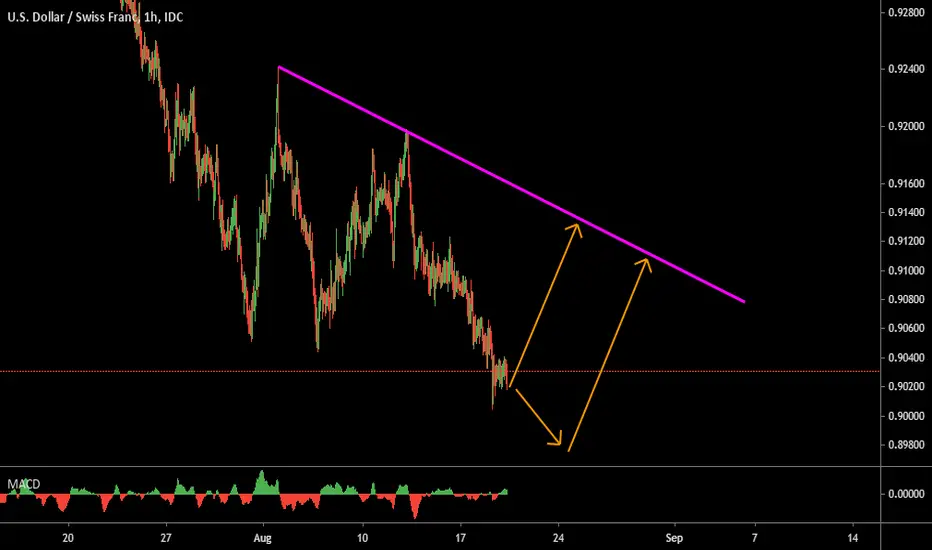
Task: Click the date label 7 on time axis
Action: (755, 538)
